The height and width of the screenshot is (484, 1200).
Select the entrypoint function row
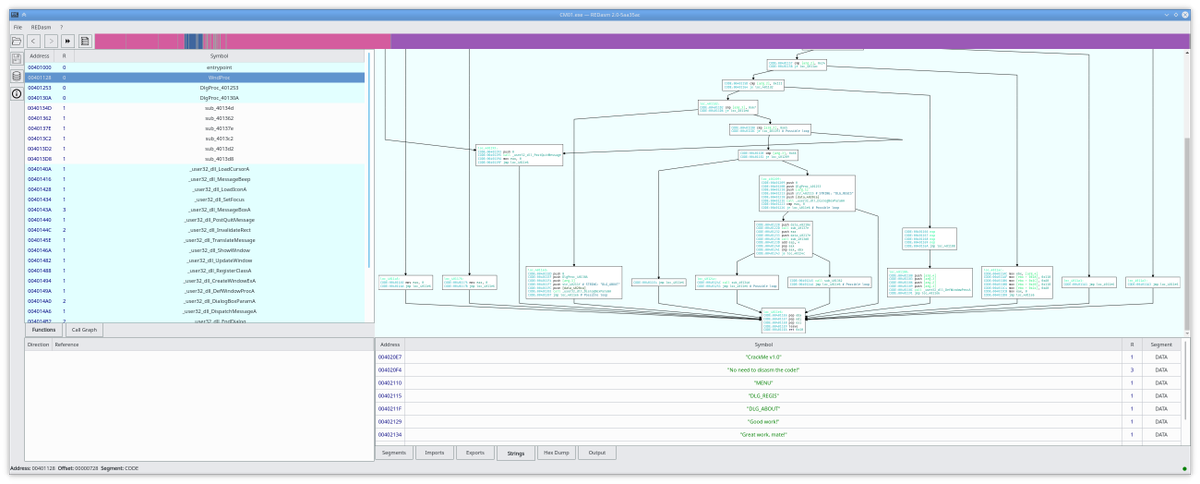[194, 67]
